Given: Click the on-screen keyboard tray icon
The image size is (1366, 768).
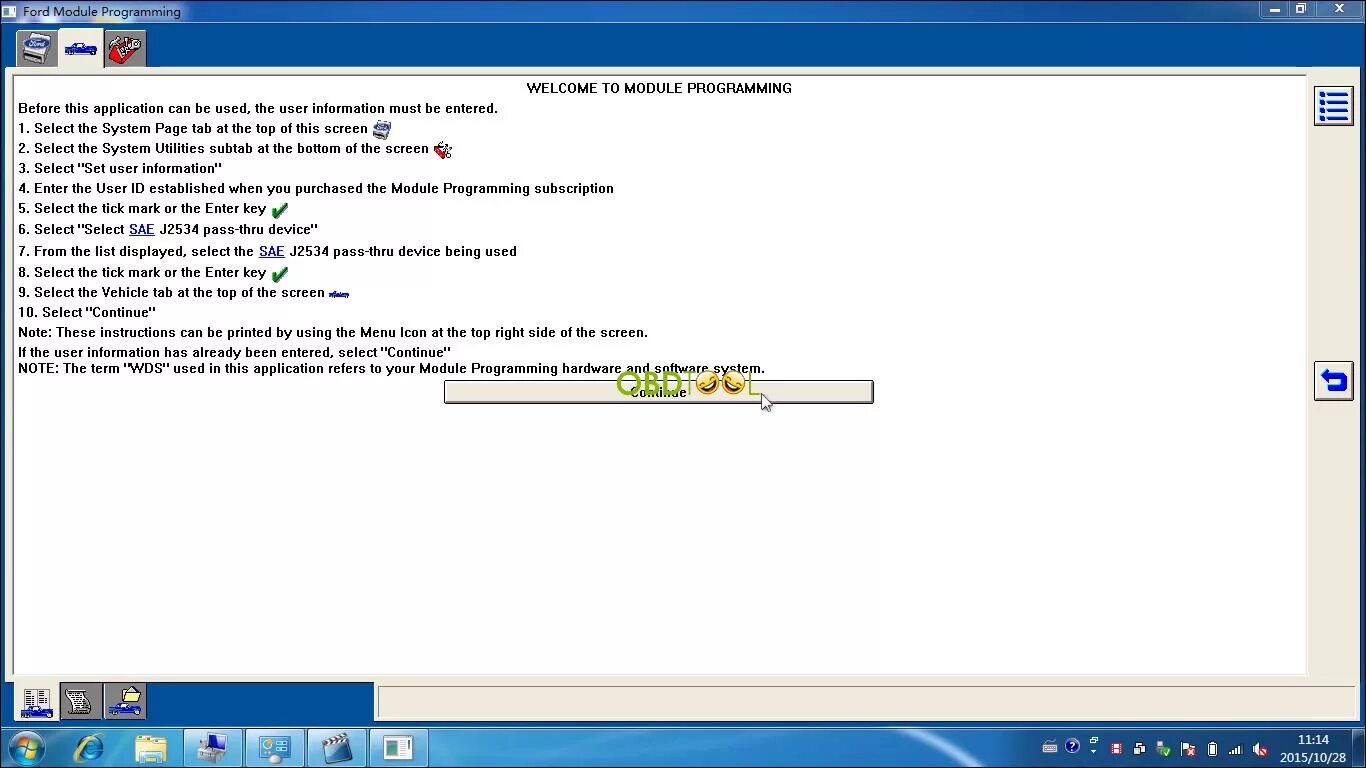Looking at the screenshot, I should point(1049,747).
